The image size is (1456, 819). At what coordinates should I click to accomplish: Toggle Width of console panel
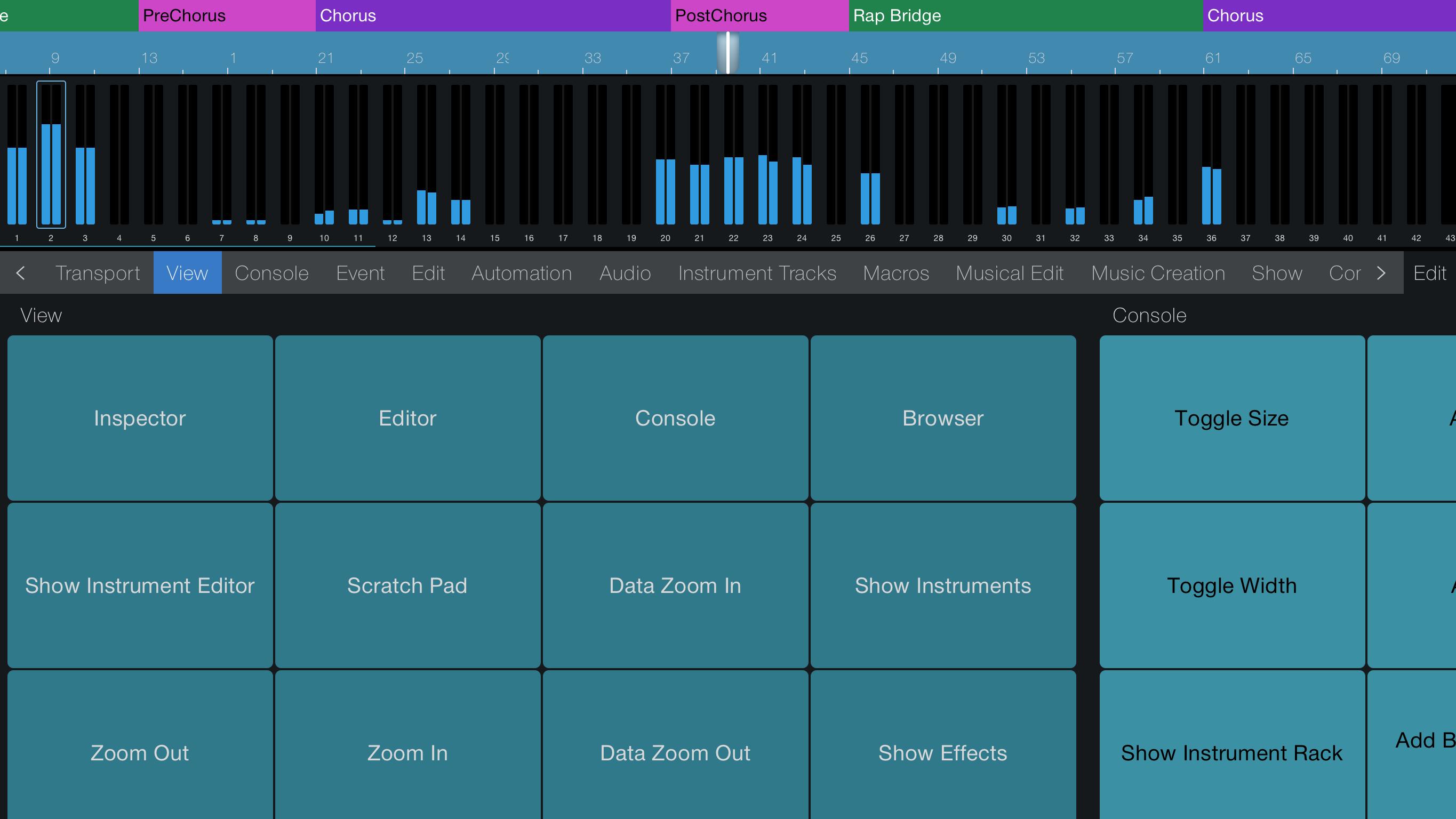pos(1232,585)
